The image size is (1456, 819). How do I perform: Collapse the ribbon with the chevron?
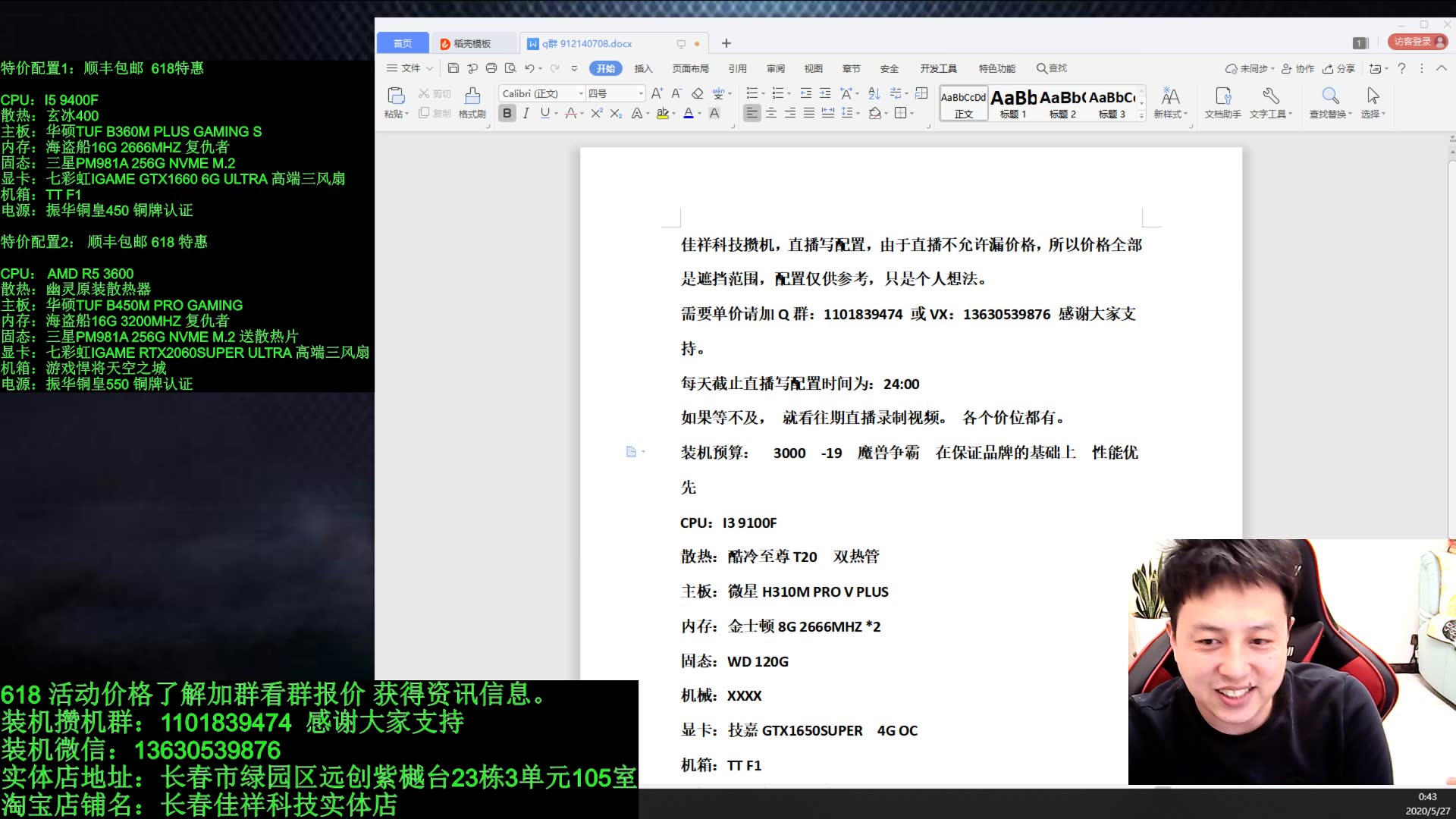[x=1441, y=68]
